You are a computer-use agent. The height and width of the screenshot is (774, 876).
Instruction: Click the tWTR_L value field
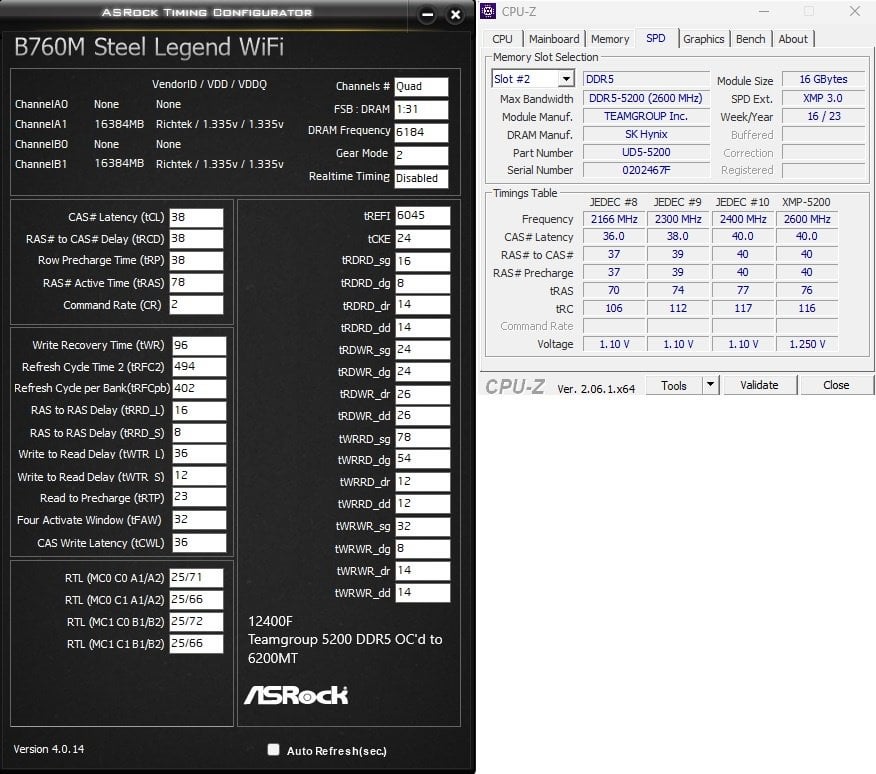[x=199, y=454]
